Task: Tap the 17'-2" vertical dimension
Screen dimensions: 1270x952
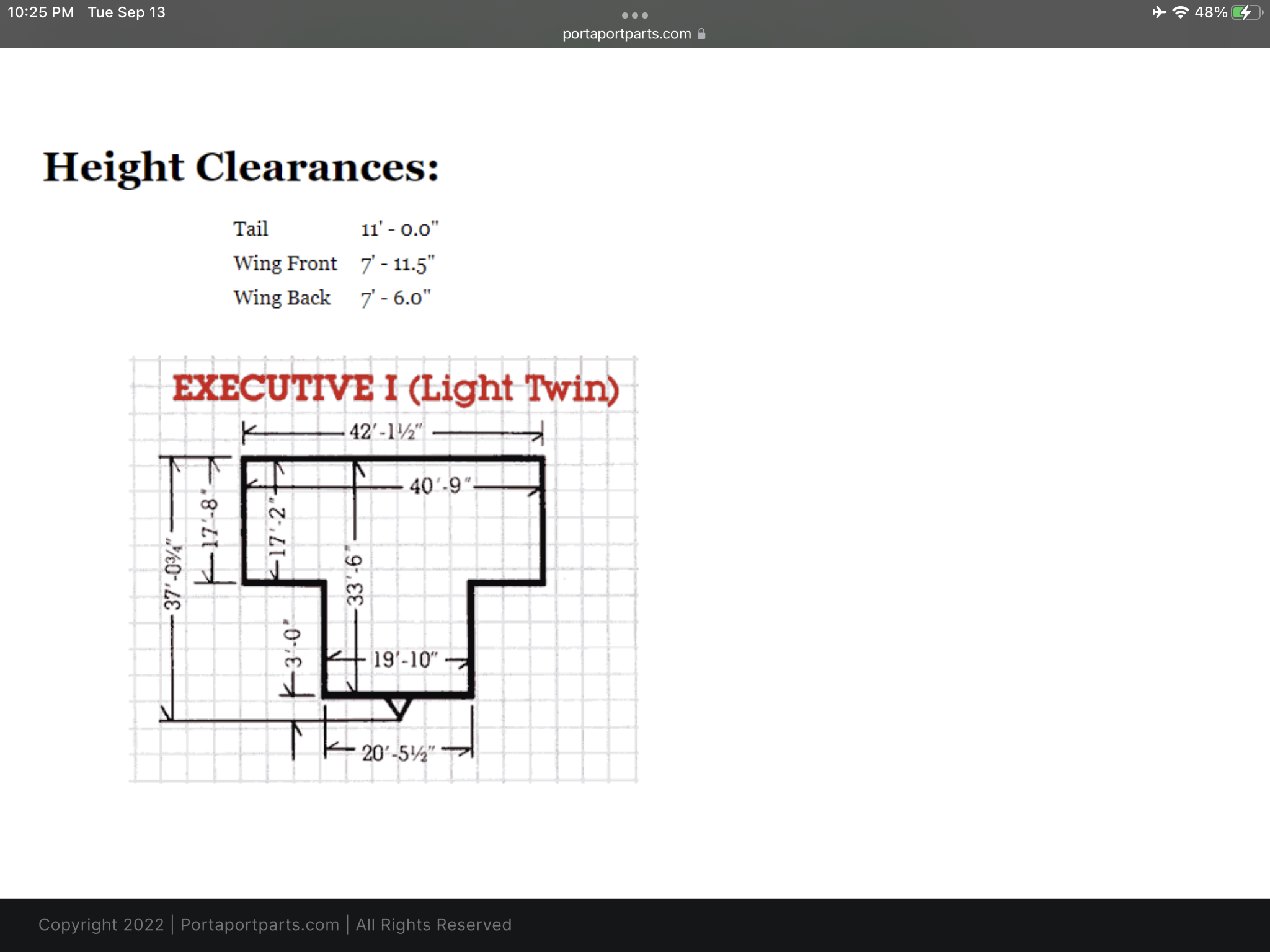Action: click(277, 528)
